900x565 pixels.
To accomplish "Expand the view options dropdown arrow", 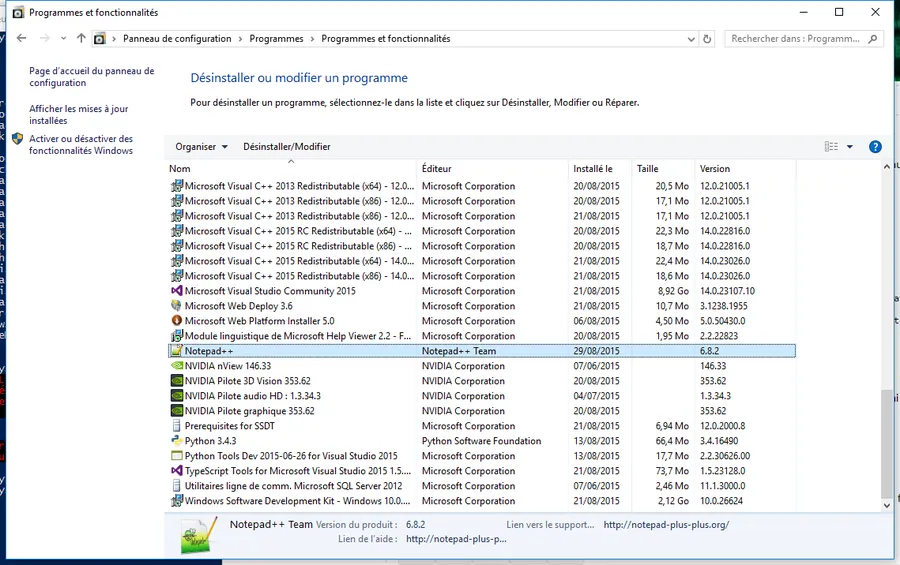I will point(849,146).
